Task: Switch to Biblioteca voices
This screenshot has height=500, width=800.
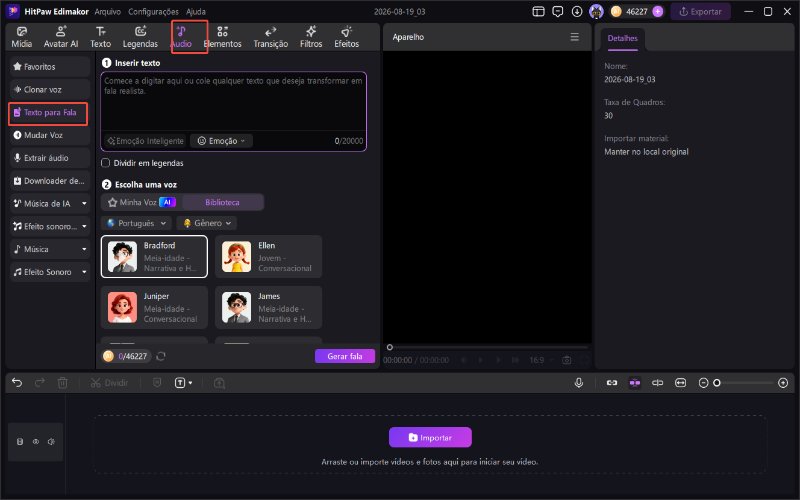Action: coord(222,203)
